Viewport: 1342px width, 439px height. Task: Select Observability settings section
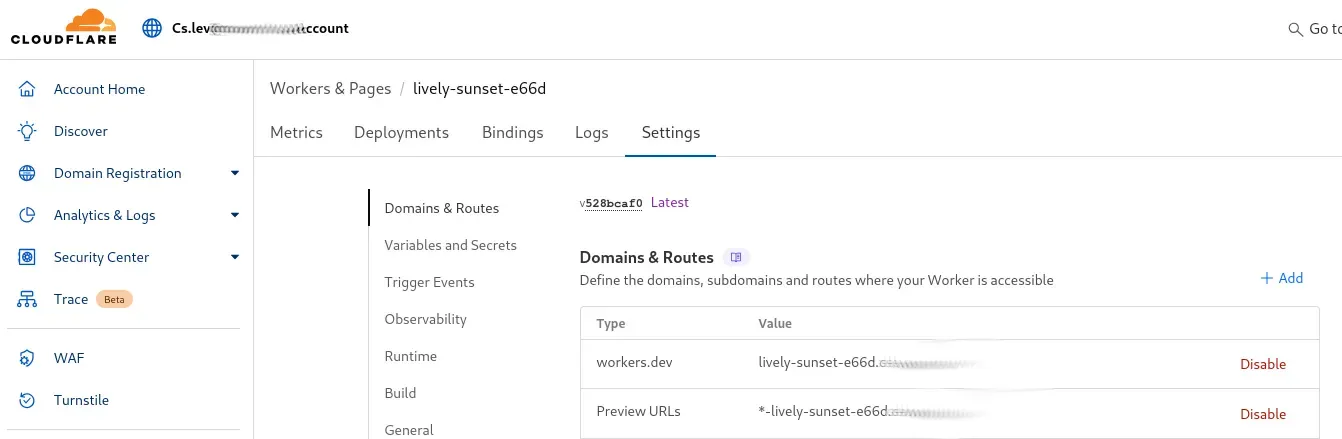point(426,319)
